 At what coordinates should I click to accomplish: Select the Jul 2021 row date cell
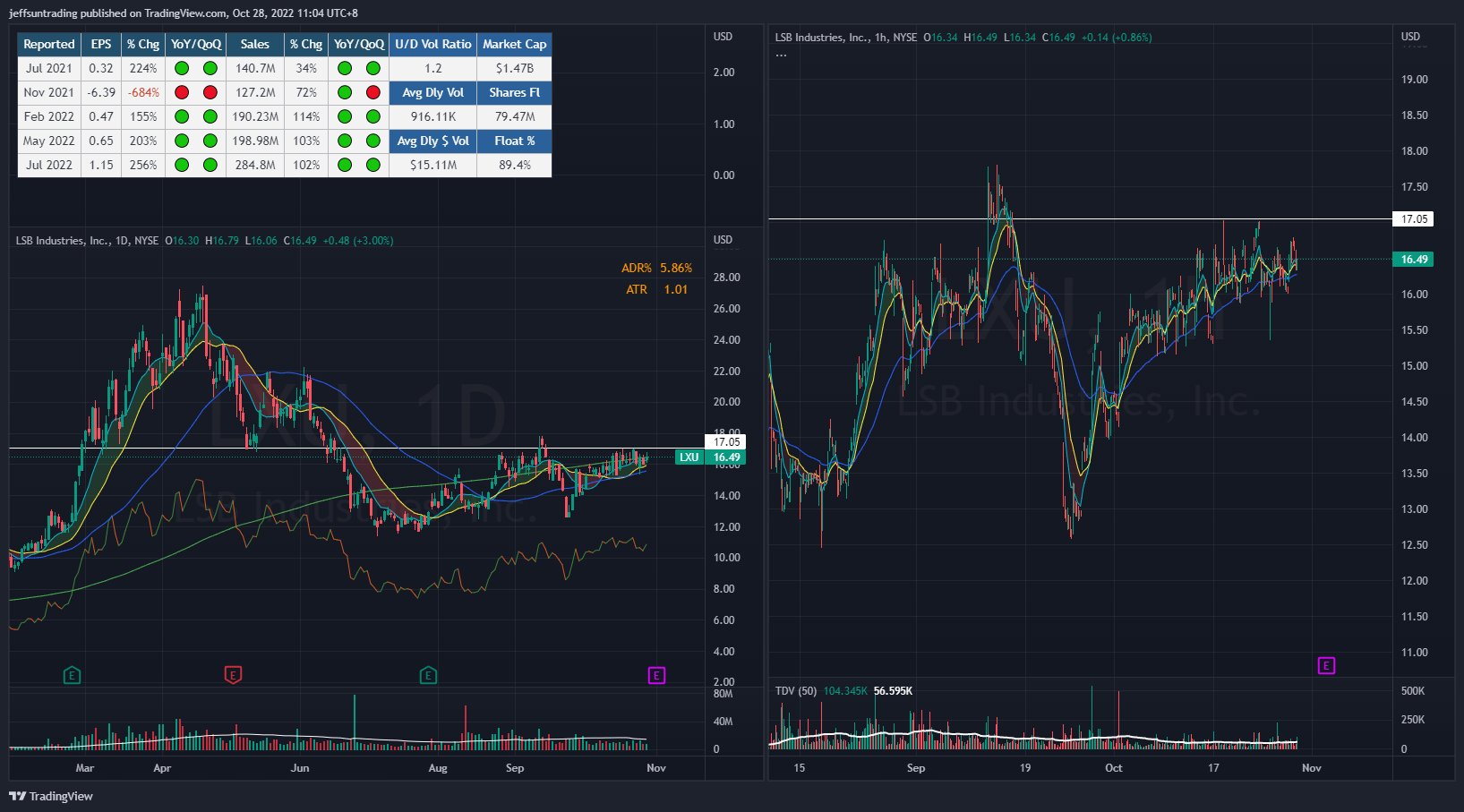coord(49,68)
